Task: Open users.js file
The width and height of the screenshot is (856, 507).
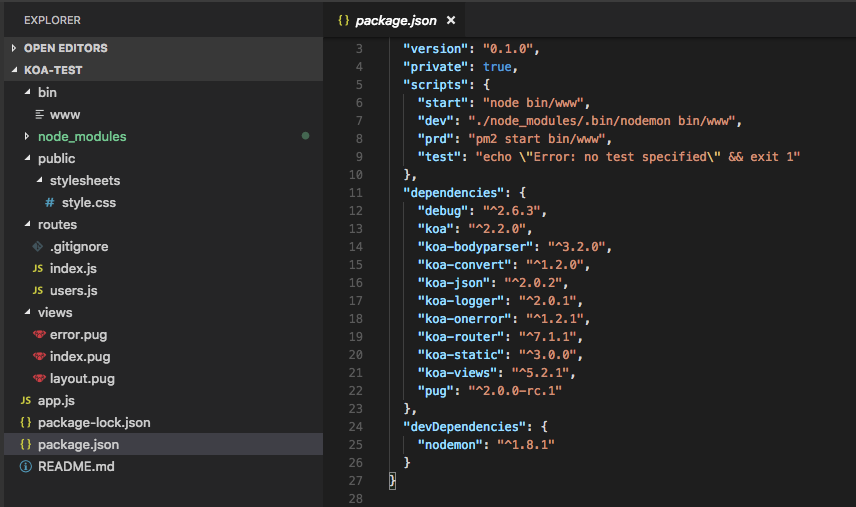Action: pos(74,290)
